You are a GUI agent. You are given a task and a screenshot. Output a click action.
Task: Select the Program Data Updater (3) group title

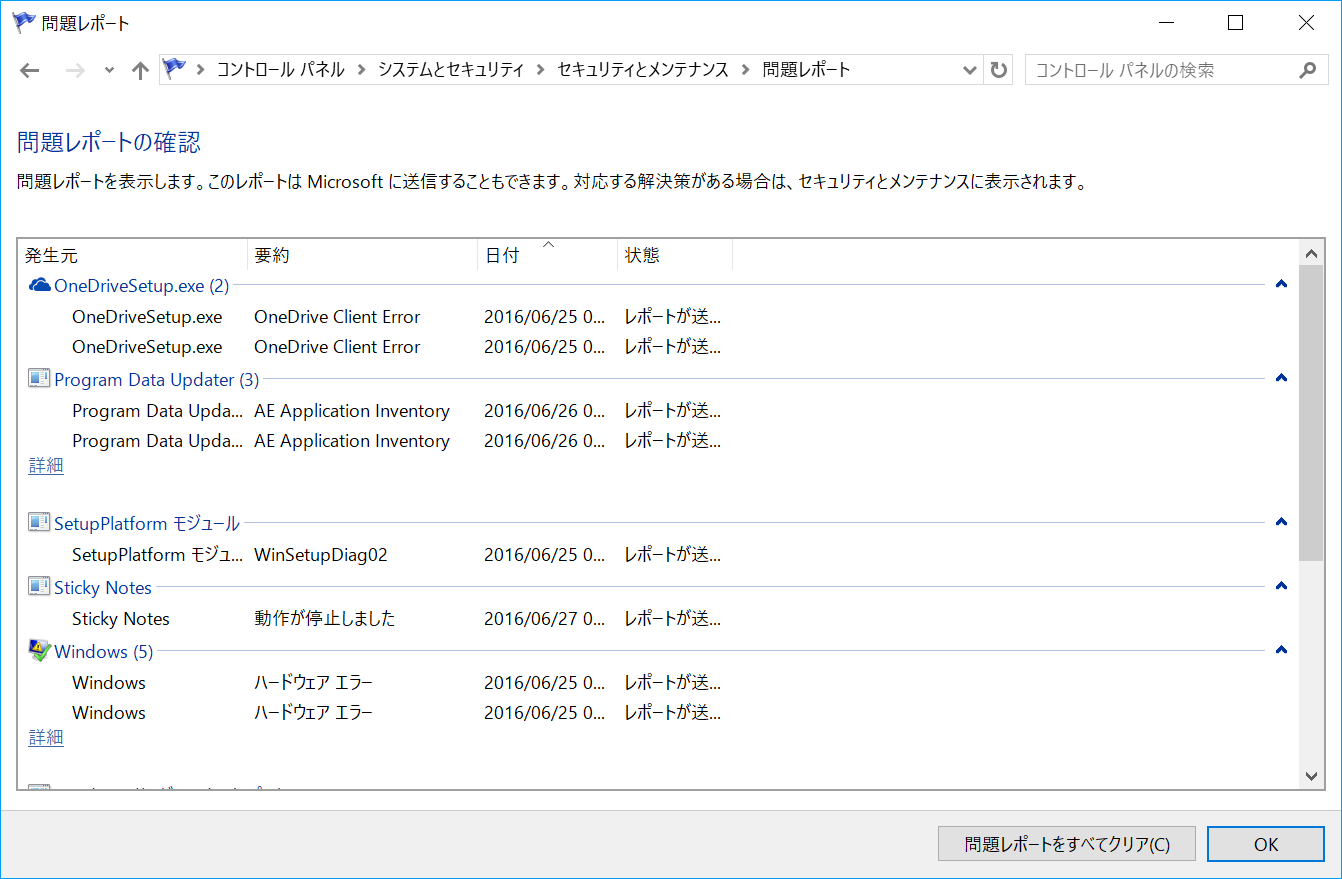coord(157,379)
